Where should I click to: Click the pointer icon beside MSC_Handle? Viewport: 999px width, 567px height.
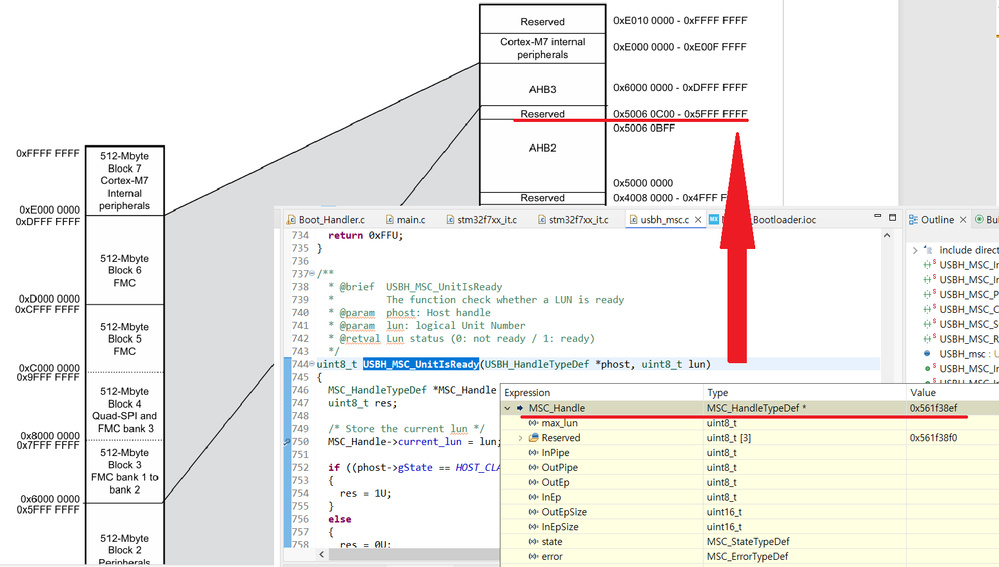point(520,408)
